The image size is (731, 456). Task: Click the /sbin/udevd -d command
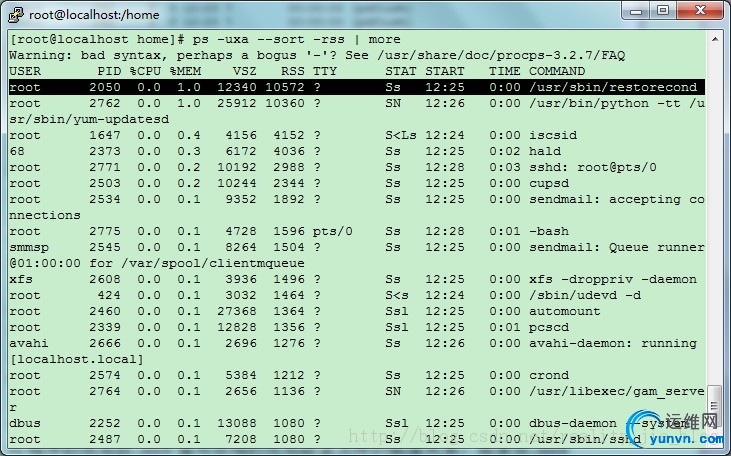point(585,295)
